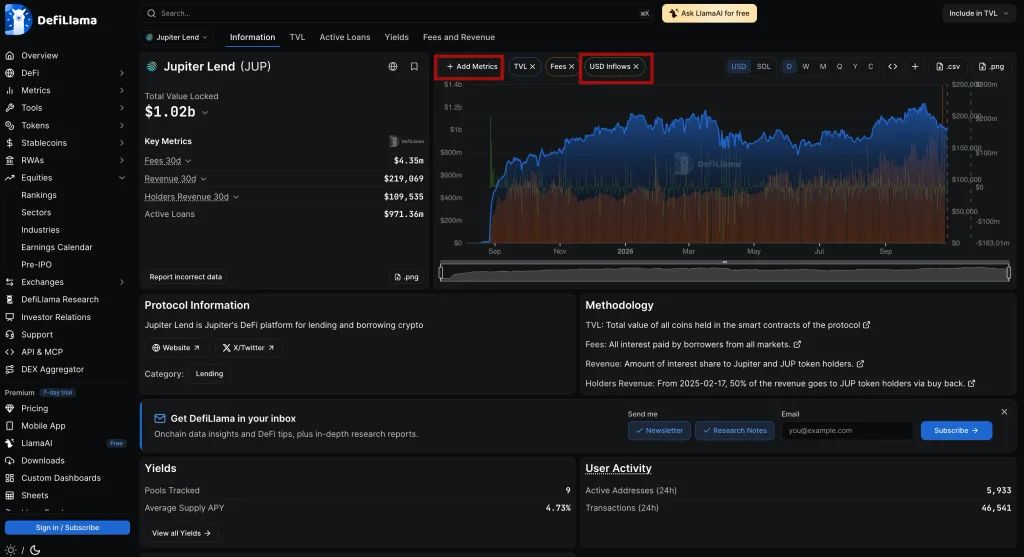
Task: Click the RWAs bank icon
Action: pos(10,160)
